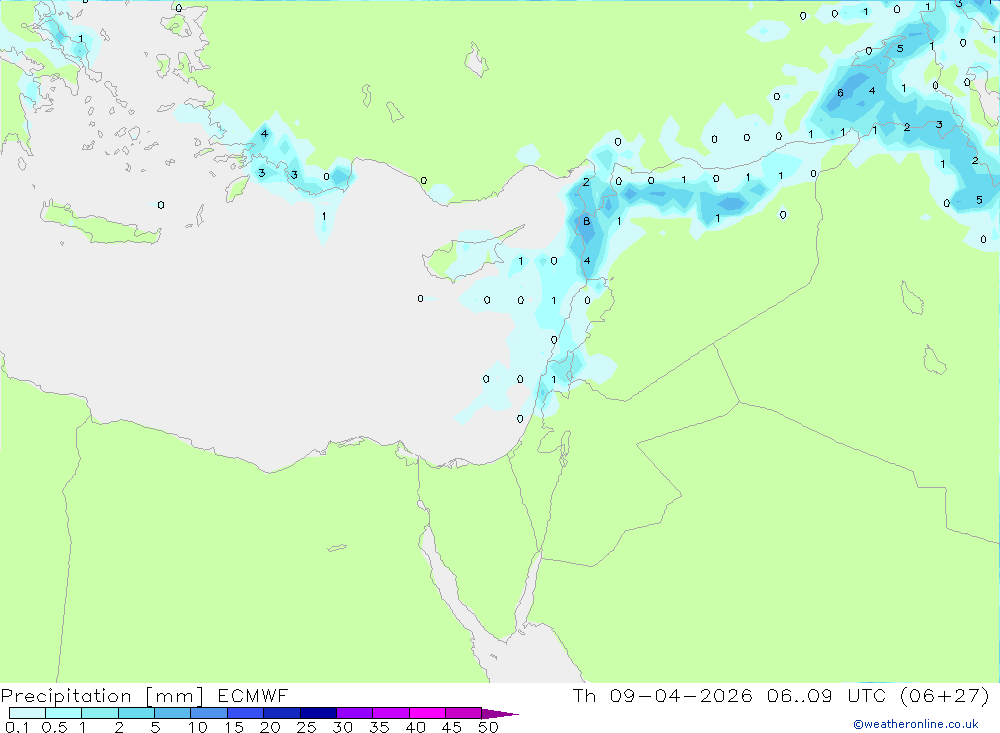Click the 'ECMWF' model label
Image resolution: width=1000 pixels, height=733 pixels.
click(x=253, y=695)
